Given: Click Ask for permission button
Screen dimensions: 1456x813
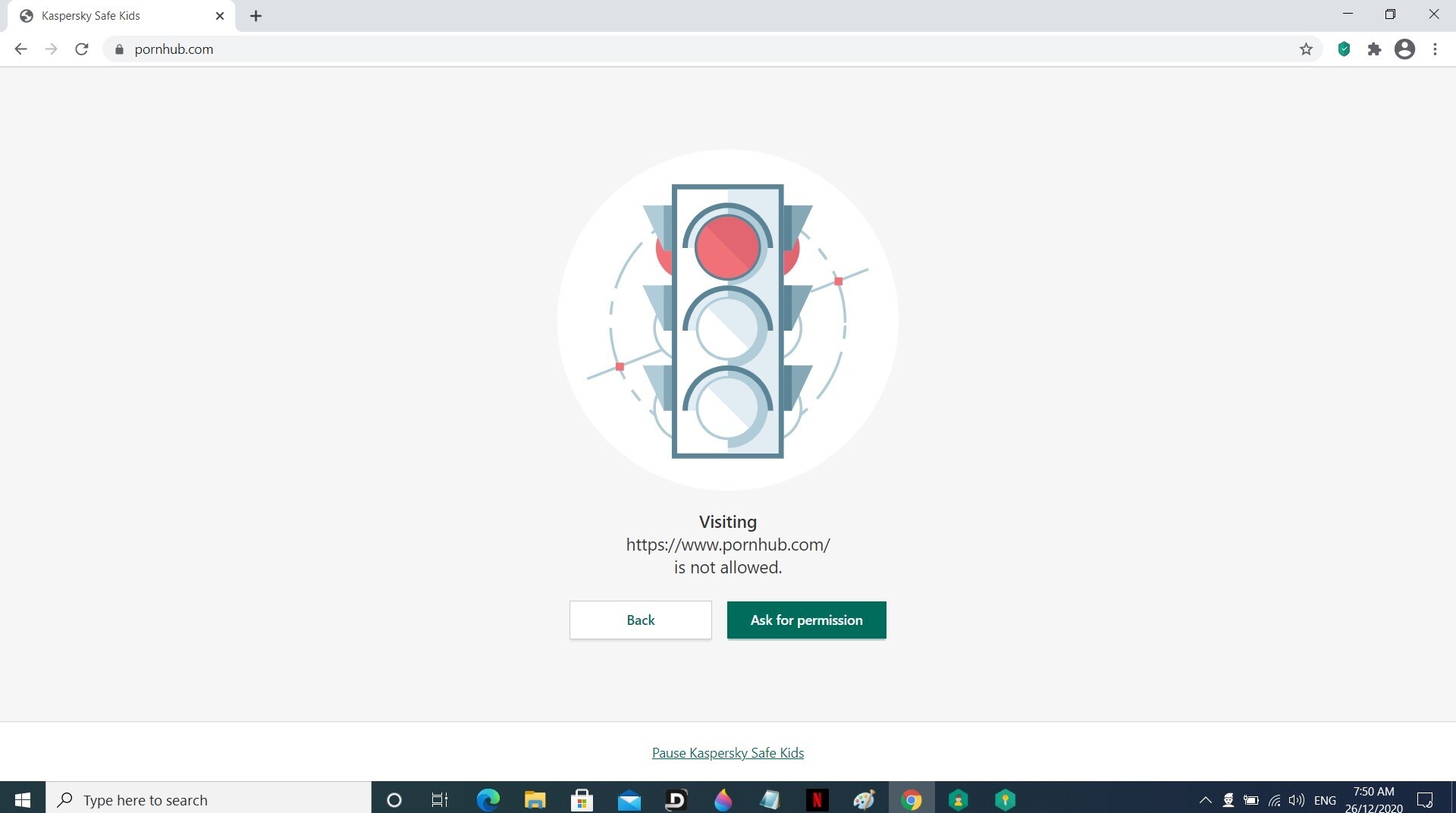Looking at the screenshot, I should [806, 620].
